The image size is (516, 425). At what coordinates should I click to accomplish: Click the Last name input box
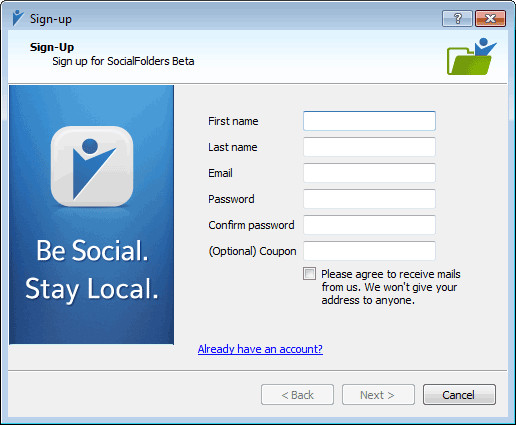[x=369, y=147]
